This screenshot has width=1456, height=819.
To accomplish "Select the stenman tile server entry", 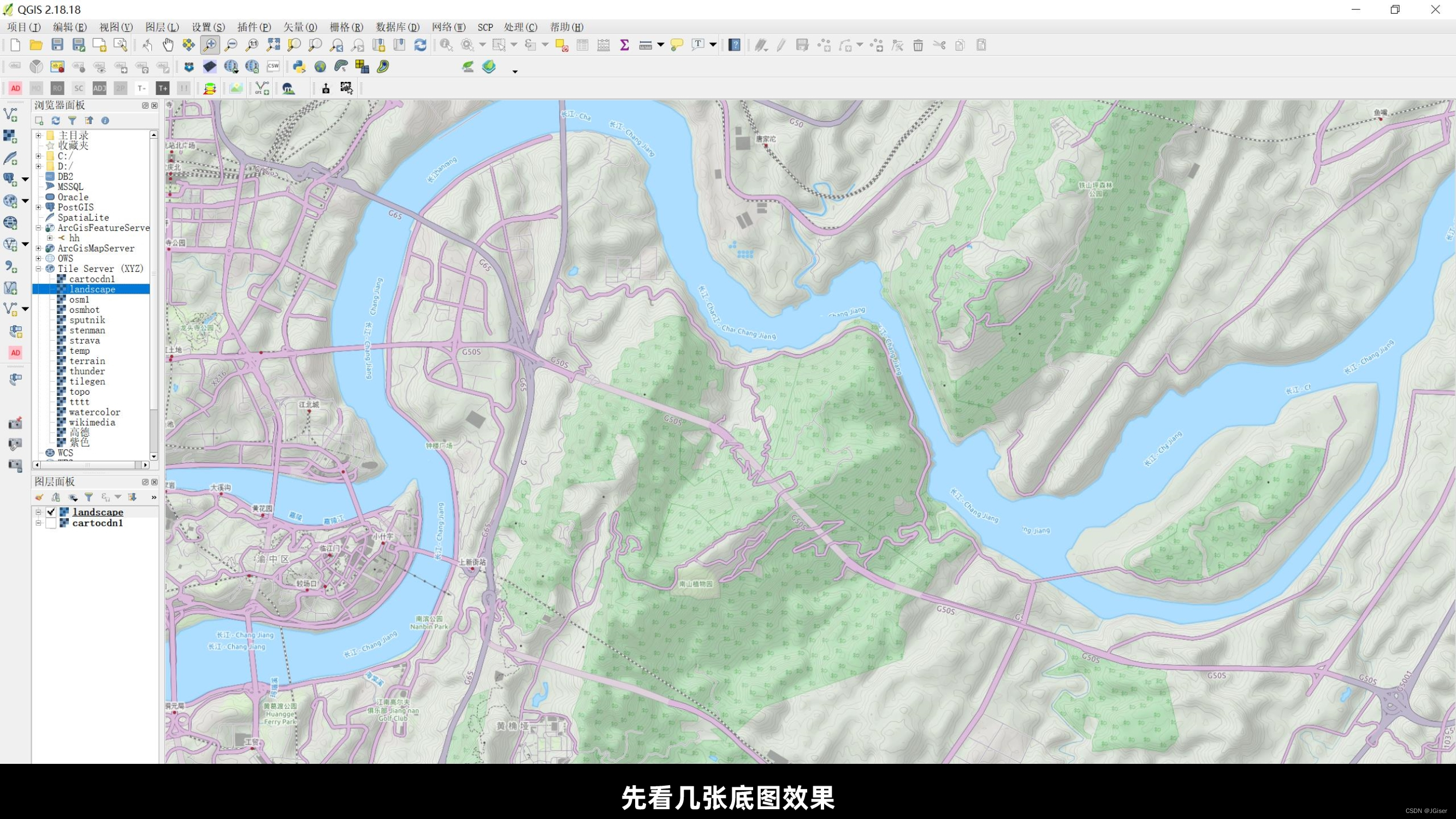I will click(87, 330).
